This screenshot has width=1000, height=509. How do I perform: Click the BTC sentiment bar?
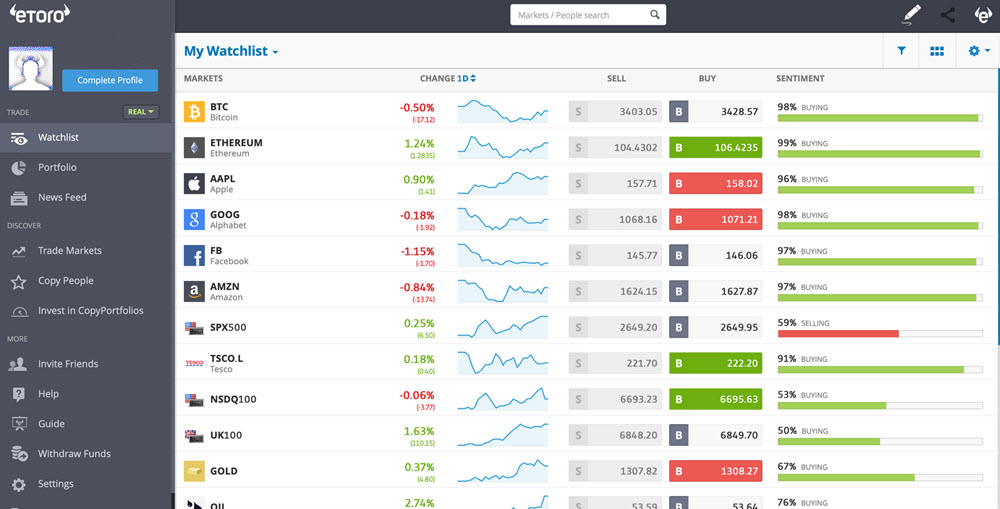click(x=880, y=118)
